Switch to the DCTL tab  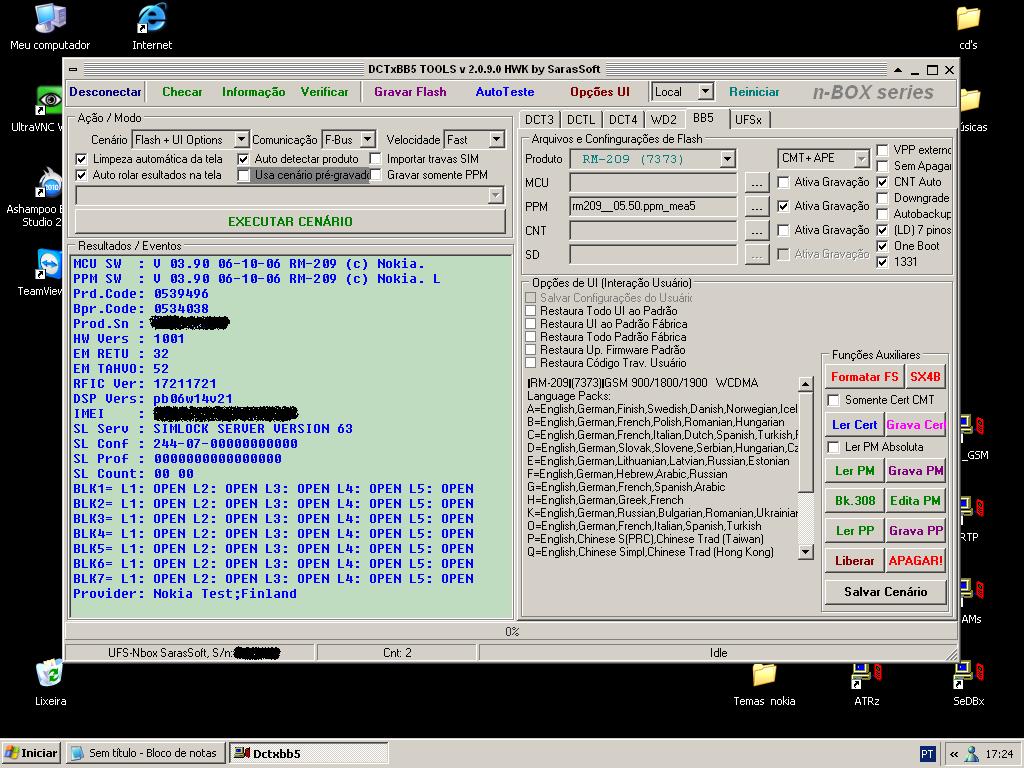coord(581,120)
